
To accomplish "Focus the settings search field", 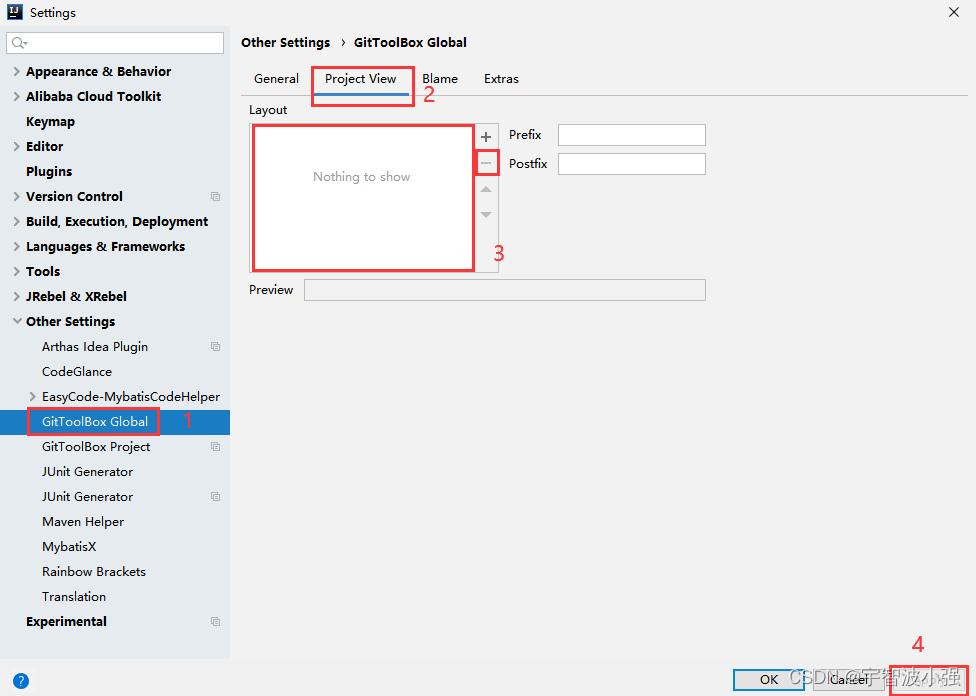I will click(x=115, y=43).
